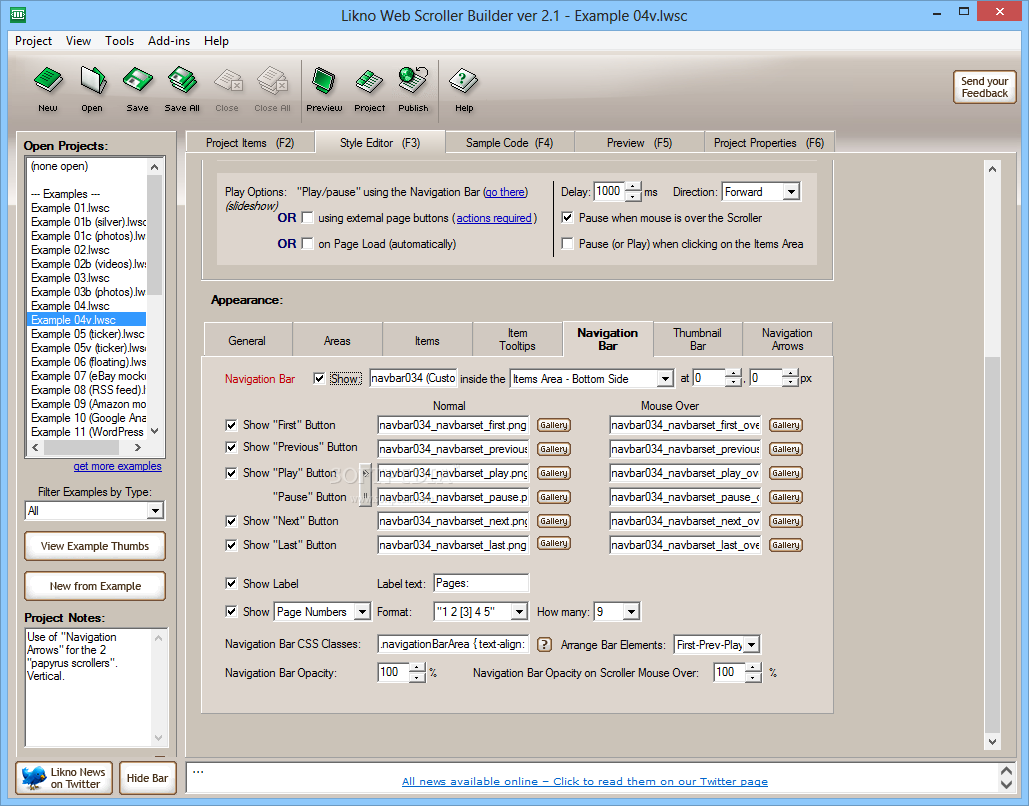
Task: Click the New project toolbar icon
Action: tap(48, 81)
